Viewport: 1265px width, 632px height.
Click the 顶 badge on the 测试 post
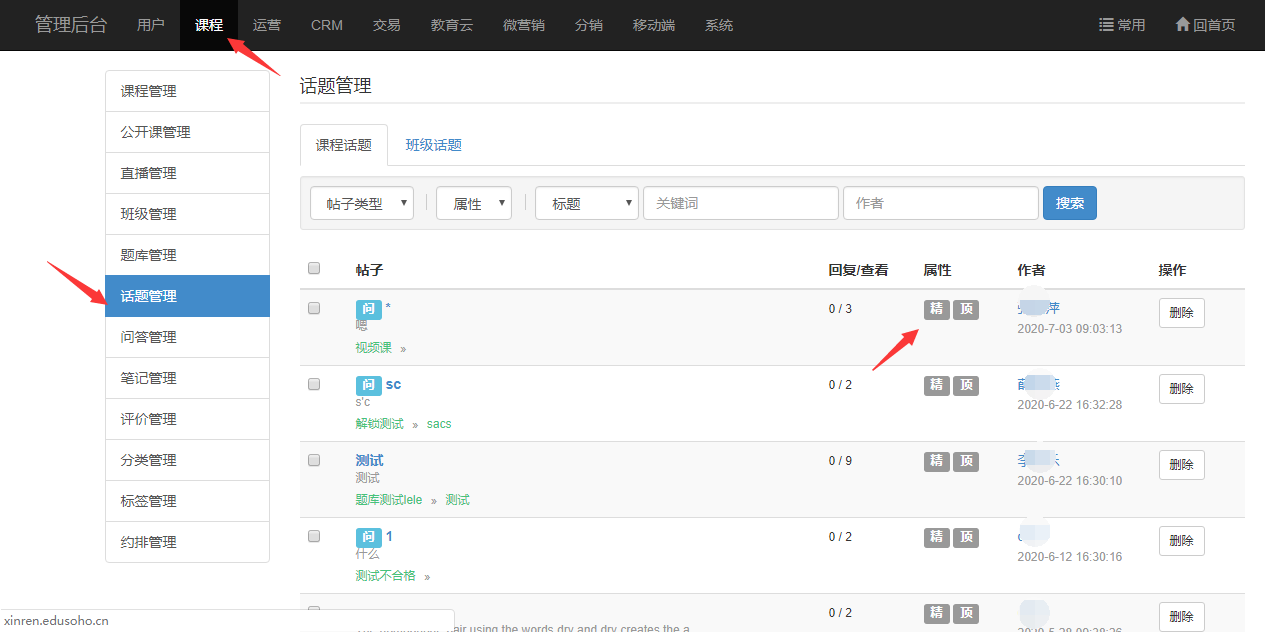point(965,461)
